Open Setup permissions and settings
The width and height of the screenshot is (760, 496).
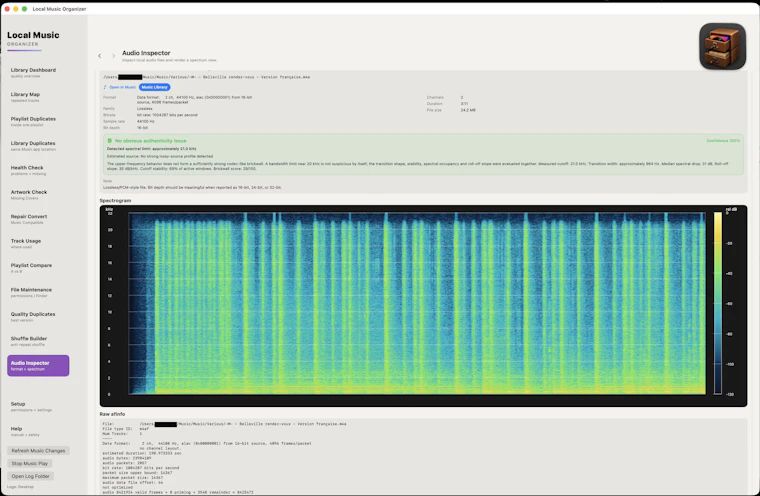click(x=31, y=406)
